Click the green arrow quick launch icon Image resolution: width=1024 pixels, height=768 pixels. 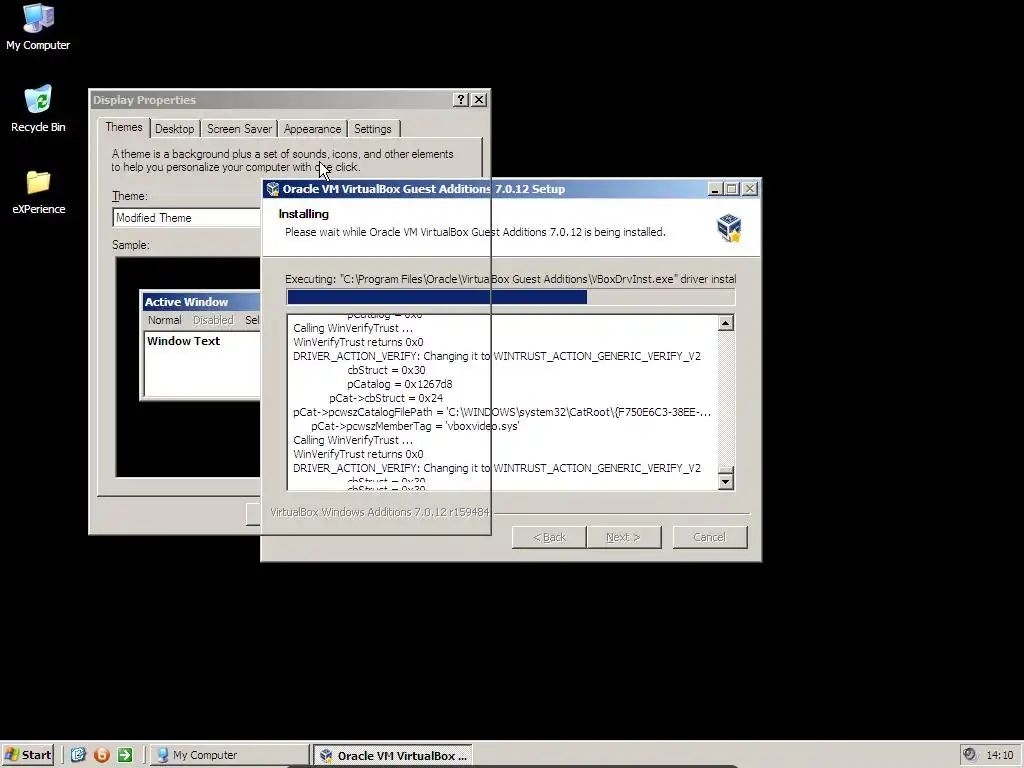(x=125, y=755)
